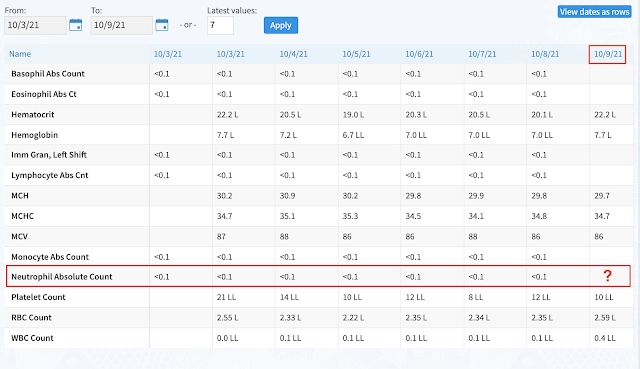Click WBC Count value 0.0 LL
Screen dimensions: 640x369
pyautogui.click(x=228, y=338)
